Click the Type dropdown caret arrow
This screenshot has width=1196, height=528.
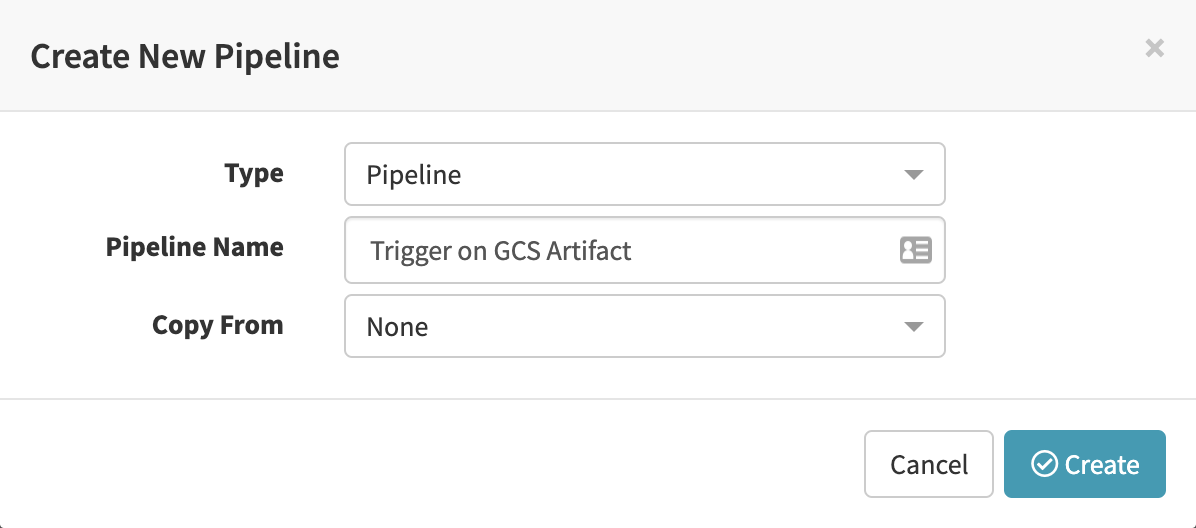tap(912, 175)
